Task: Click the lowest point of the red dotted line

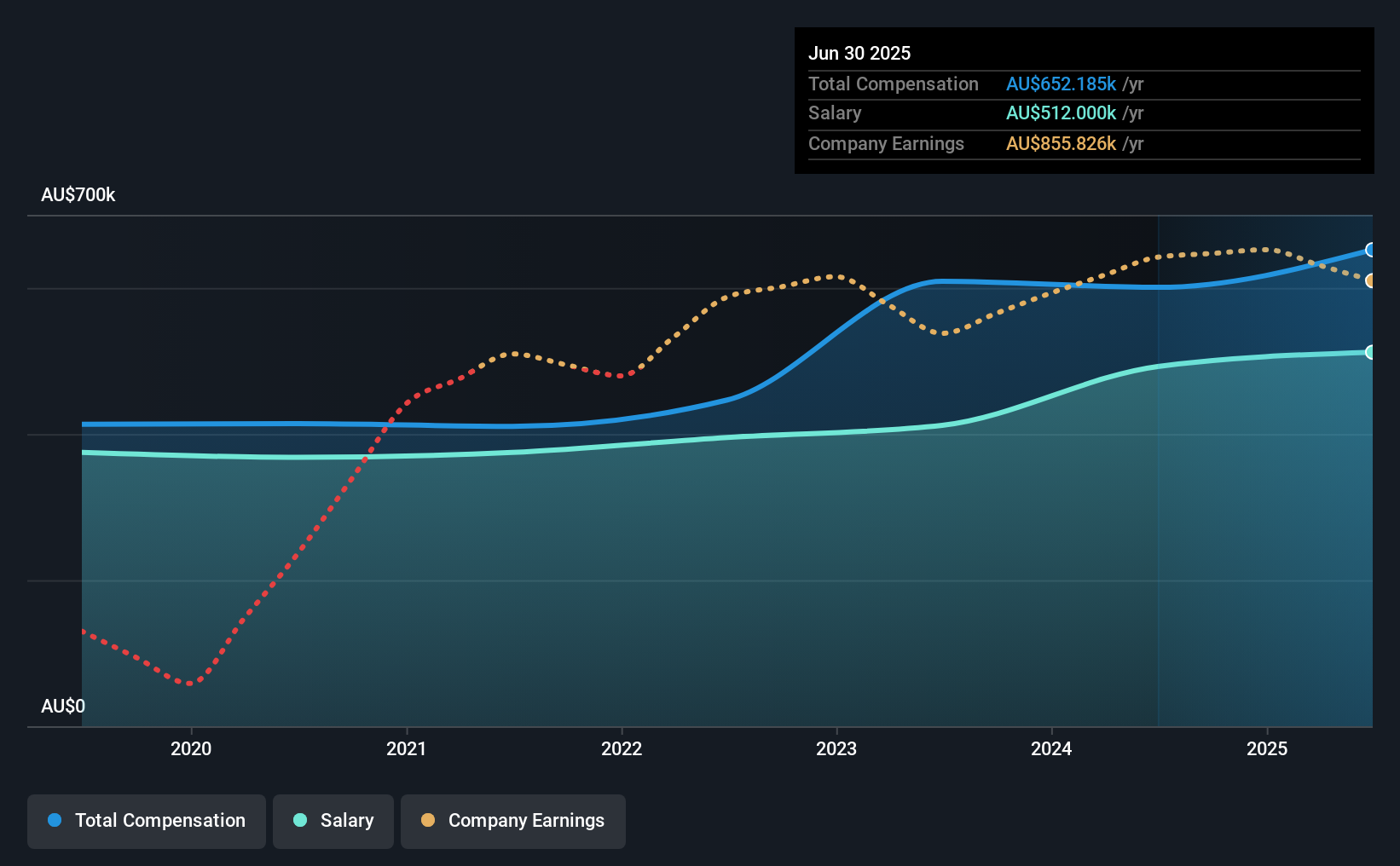Action: pyautogui.click(x=189, y=684)
